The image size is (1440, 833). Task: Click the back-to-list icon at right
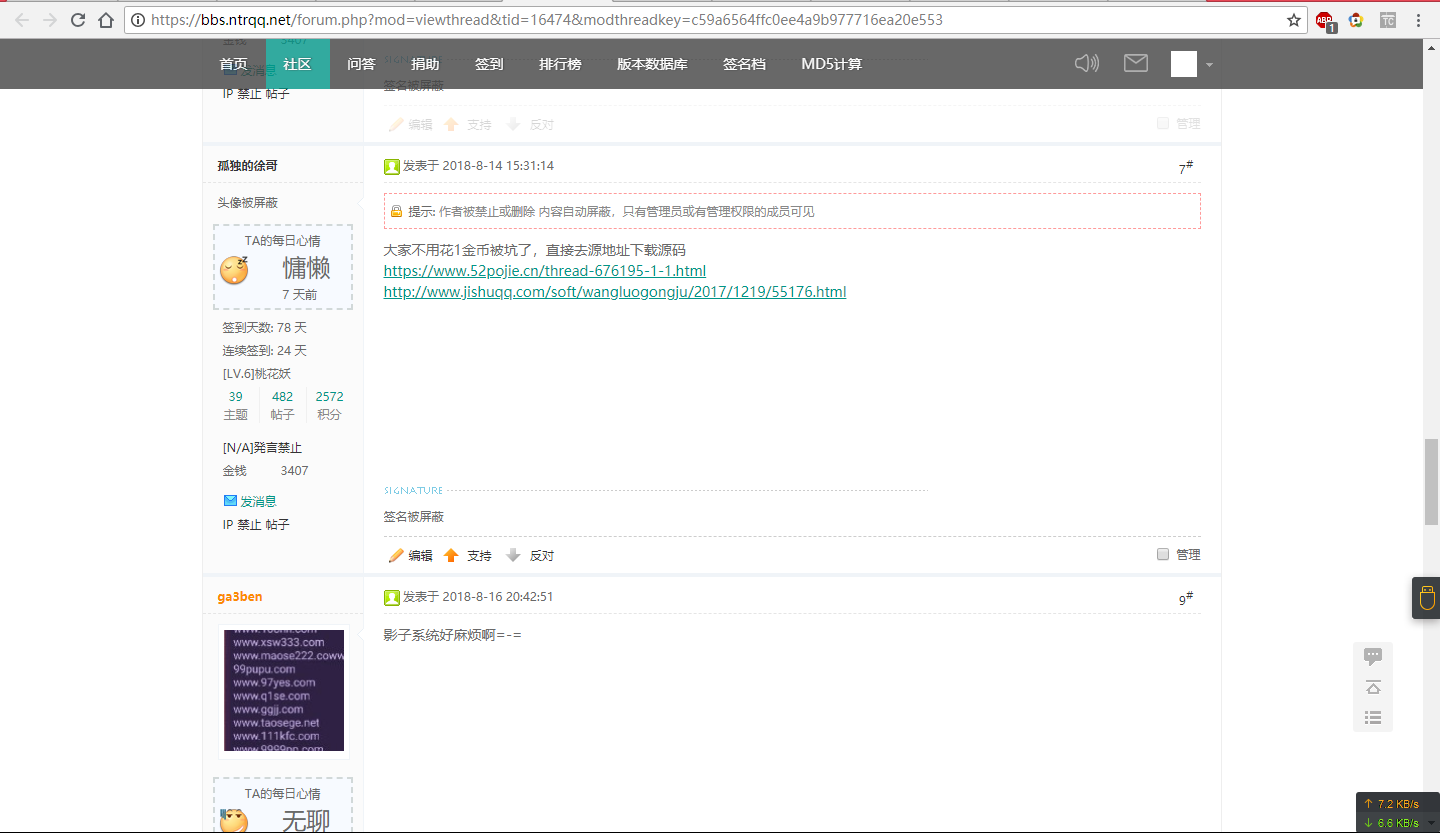pos(1373,717)
